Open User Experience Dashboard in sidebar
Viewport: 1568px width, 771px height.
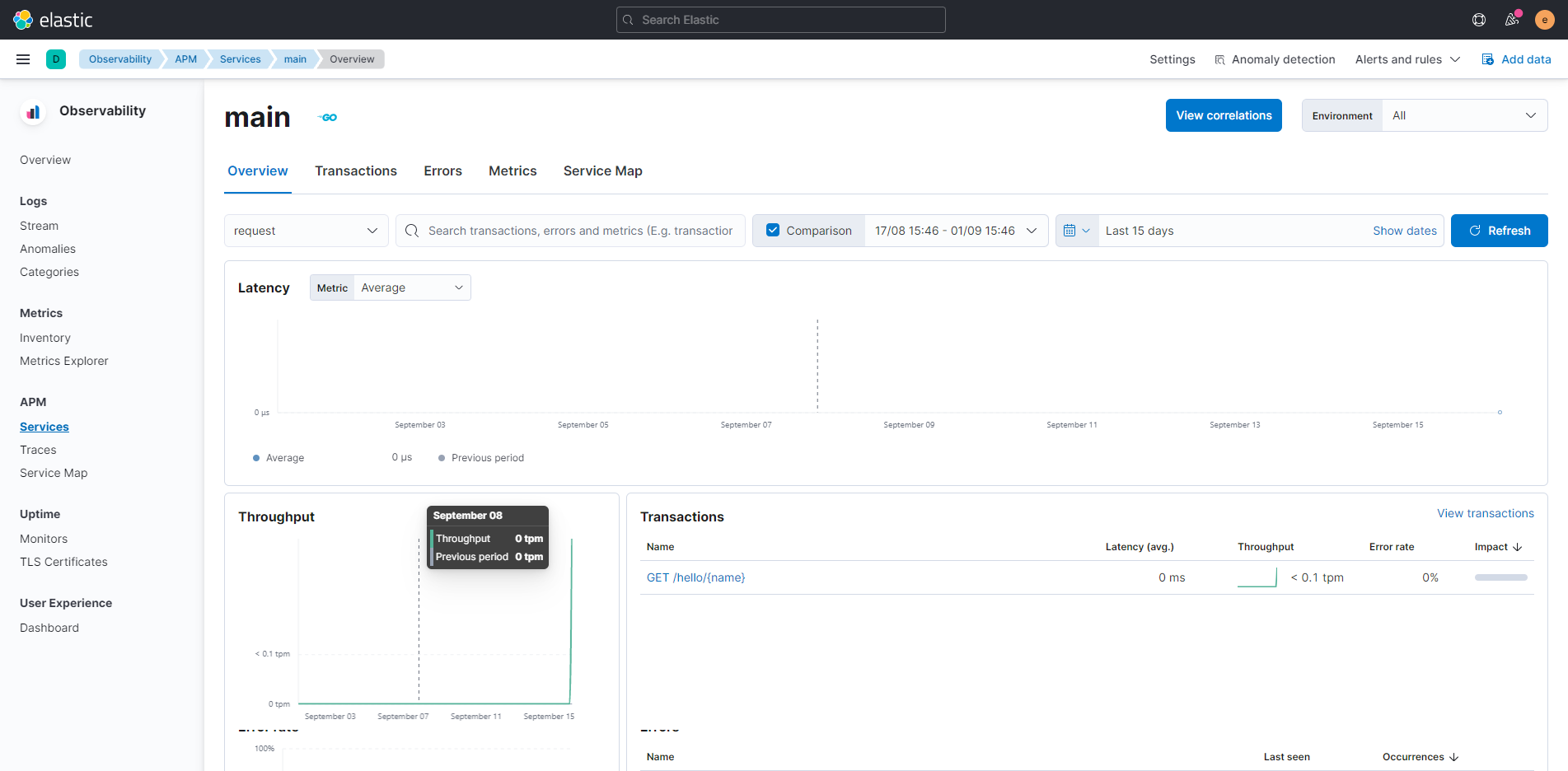[x=49, y=628]
